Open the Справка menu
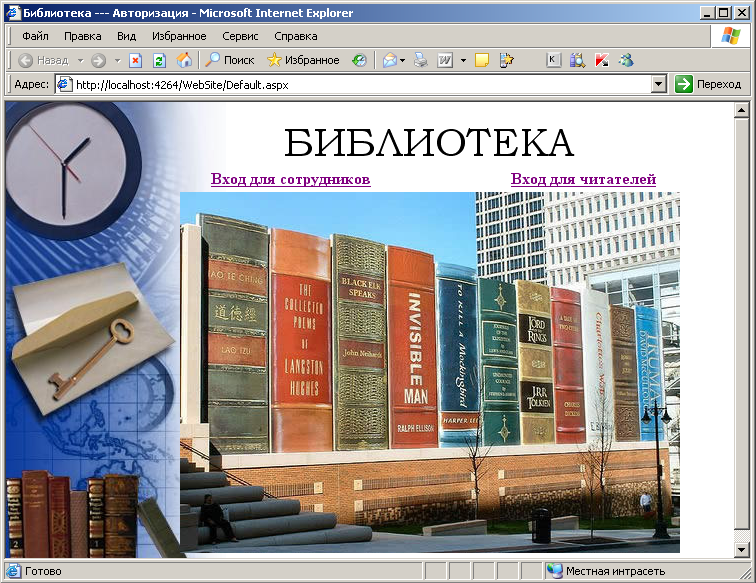The height and width of the screenshot is (583, 756). [296, 36]
